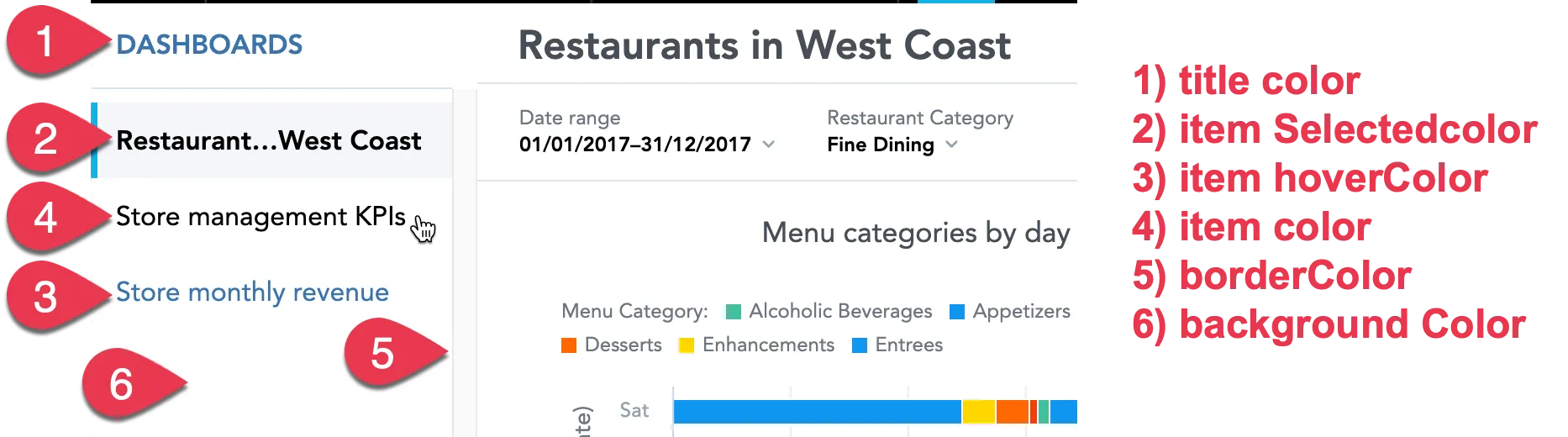Screen dimensions: 1568x437
Task: Click the red marker badge numbered 6
Action: pos(122,384)
